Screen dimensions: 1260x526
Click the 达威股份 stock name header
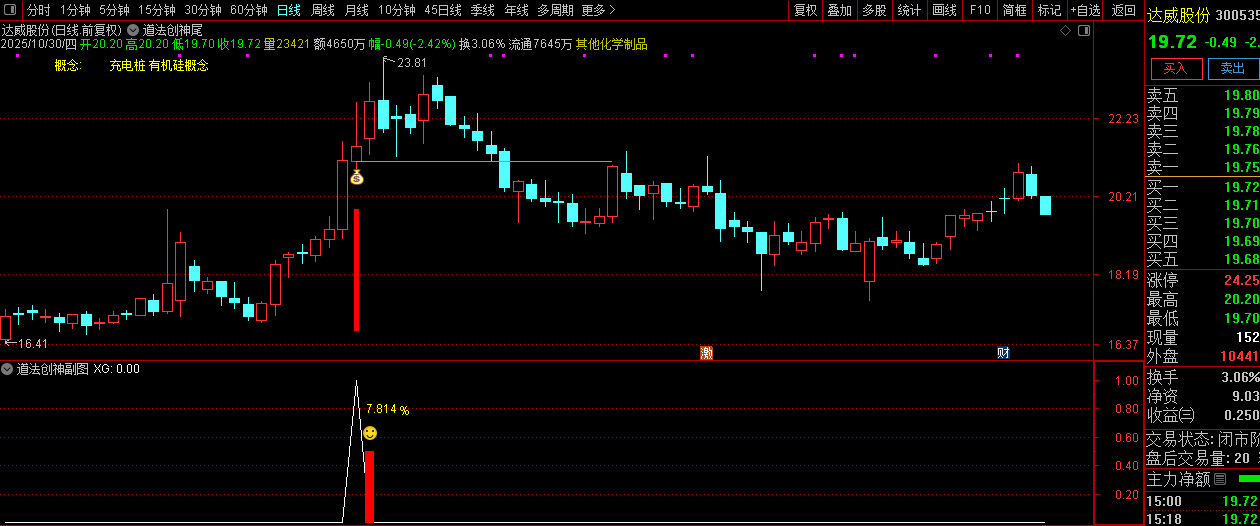pyautogui.click(x=1178, y=15)
